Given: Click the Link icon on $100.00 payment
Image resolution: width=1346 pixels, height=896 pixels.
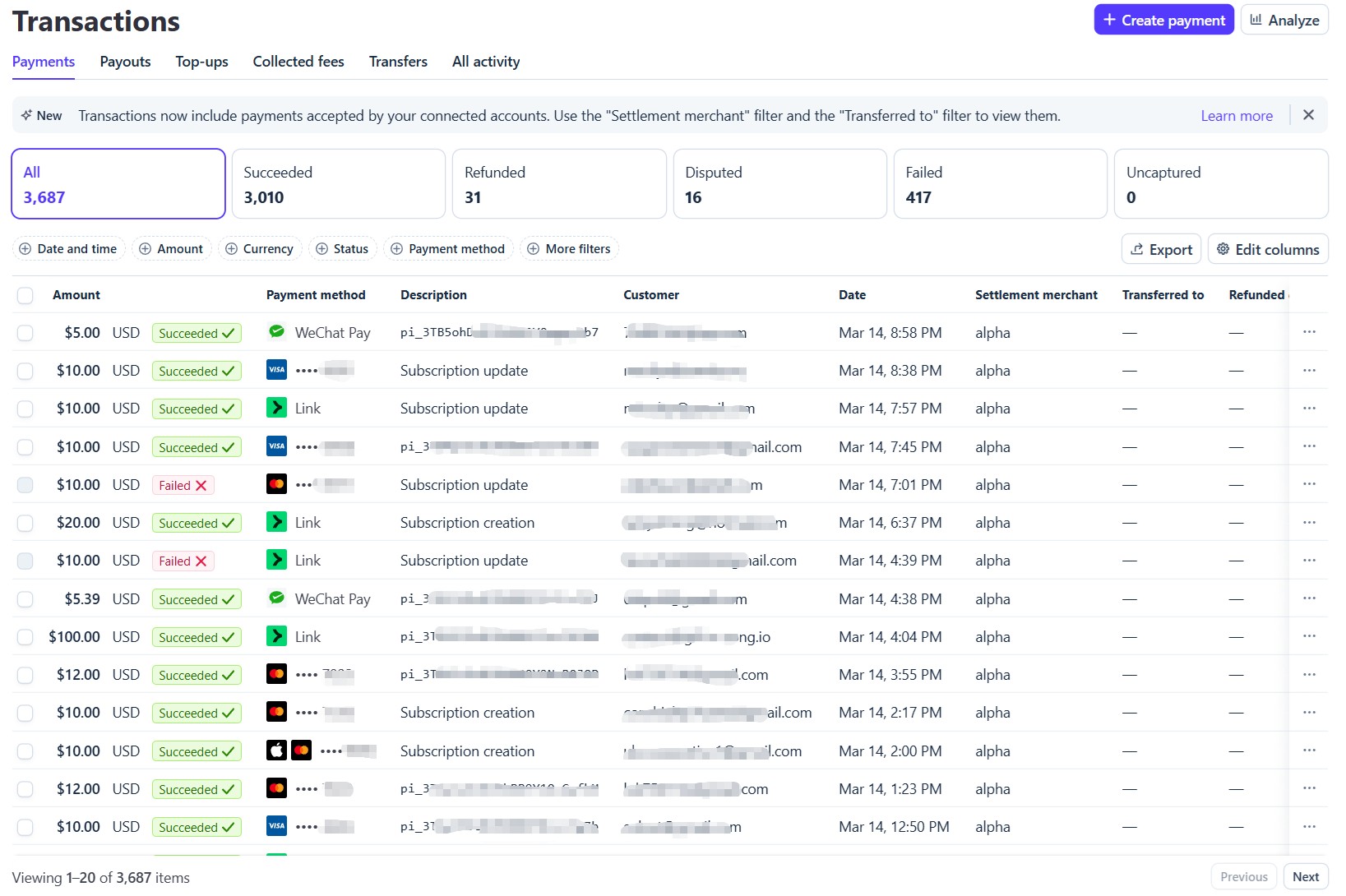Looking at the screenshot, I should [x=277, y=636].
